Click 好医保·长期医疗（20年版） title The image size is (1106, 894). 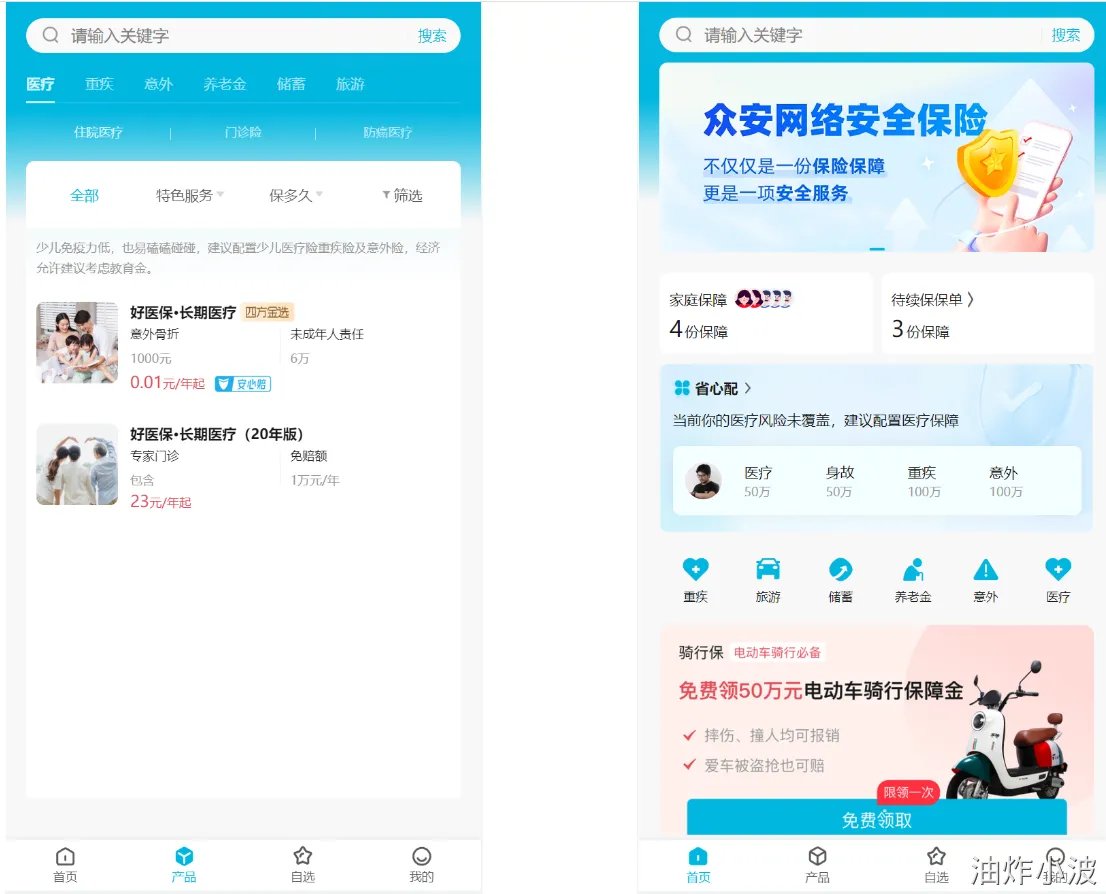pos(217,434)
